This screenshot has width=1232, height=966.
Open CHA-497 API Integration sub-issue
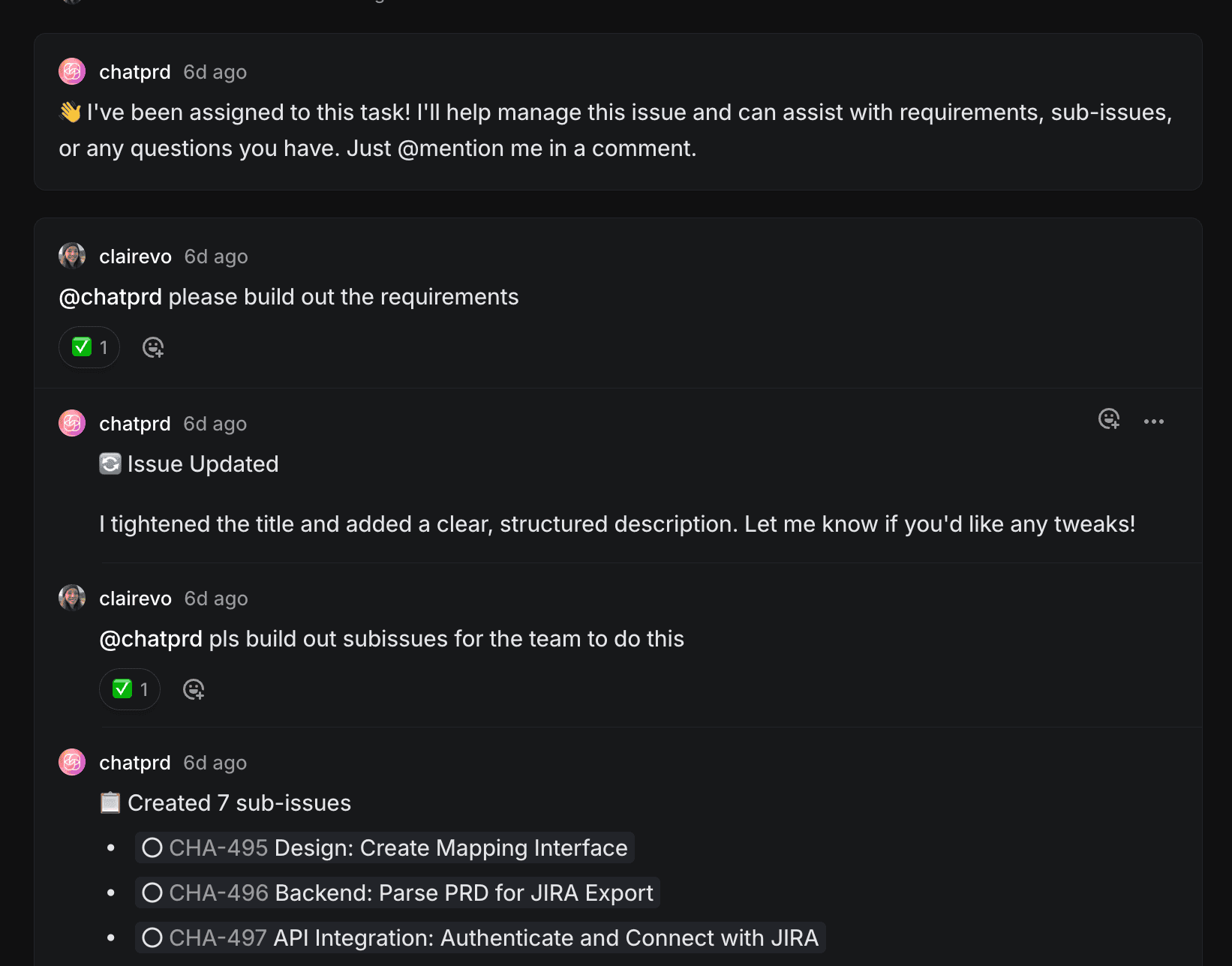(493, 937)
